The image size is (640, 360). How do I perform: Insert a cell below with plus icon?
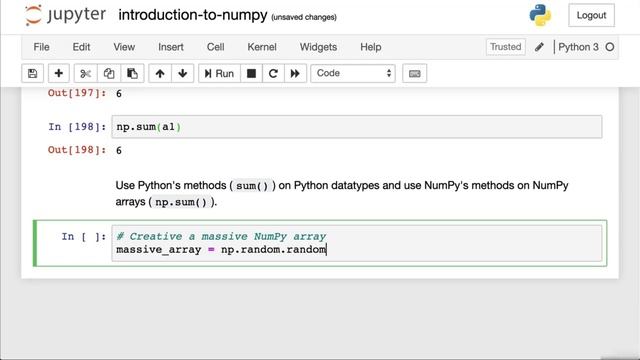point(59,73)
